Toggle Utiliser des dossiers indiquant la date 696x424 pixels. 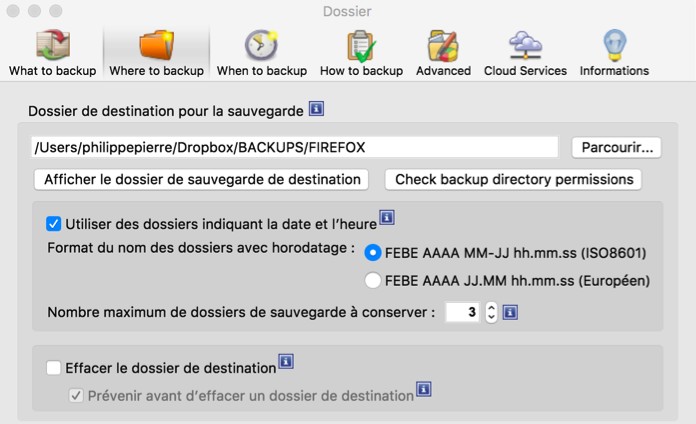(x=54, y=224)
